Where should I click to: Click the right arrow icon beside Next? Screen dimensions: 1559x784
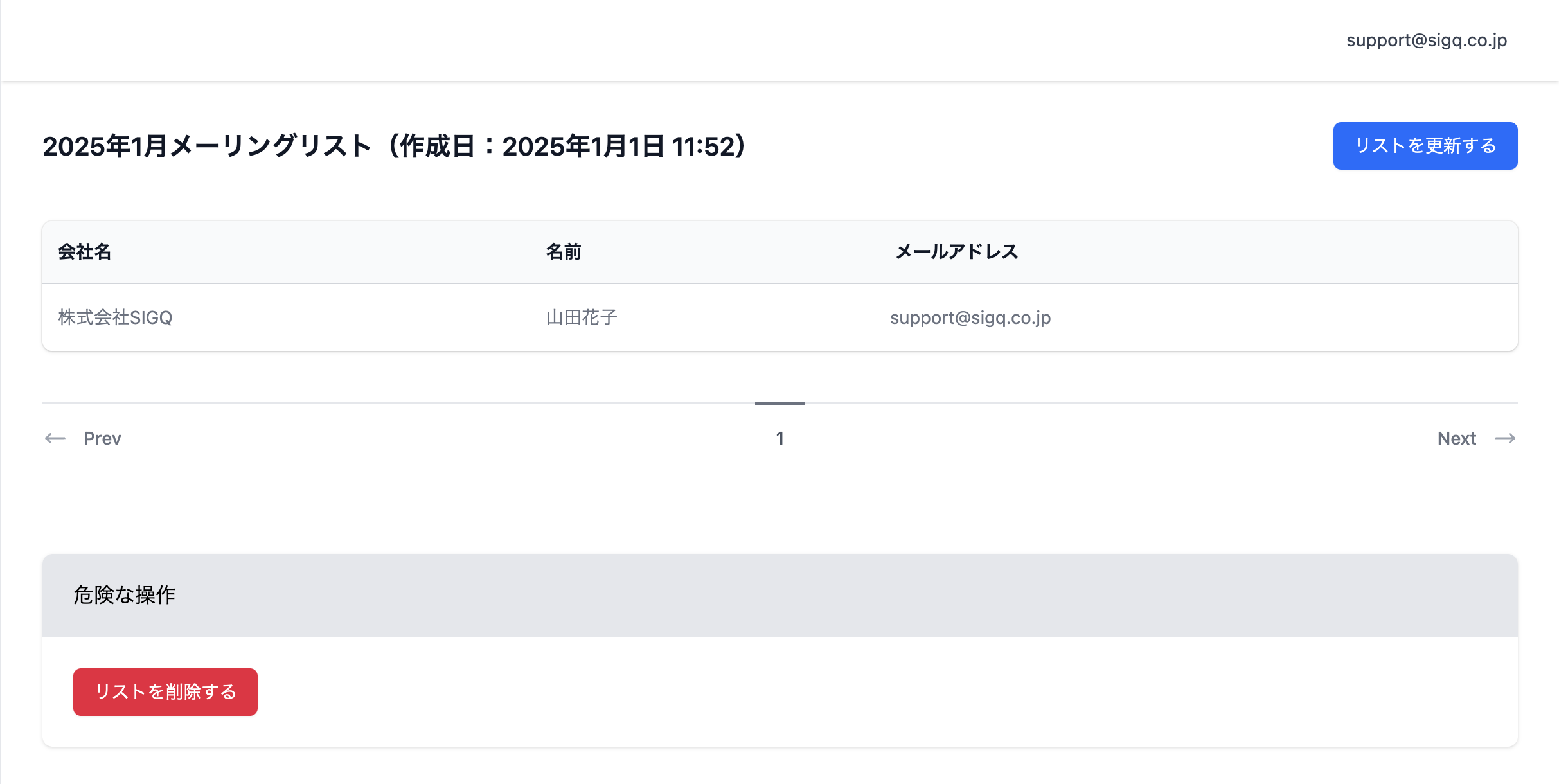1505,438
